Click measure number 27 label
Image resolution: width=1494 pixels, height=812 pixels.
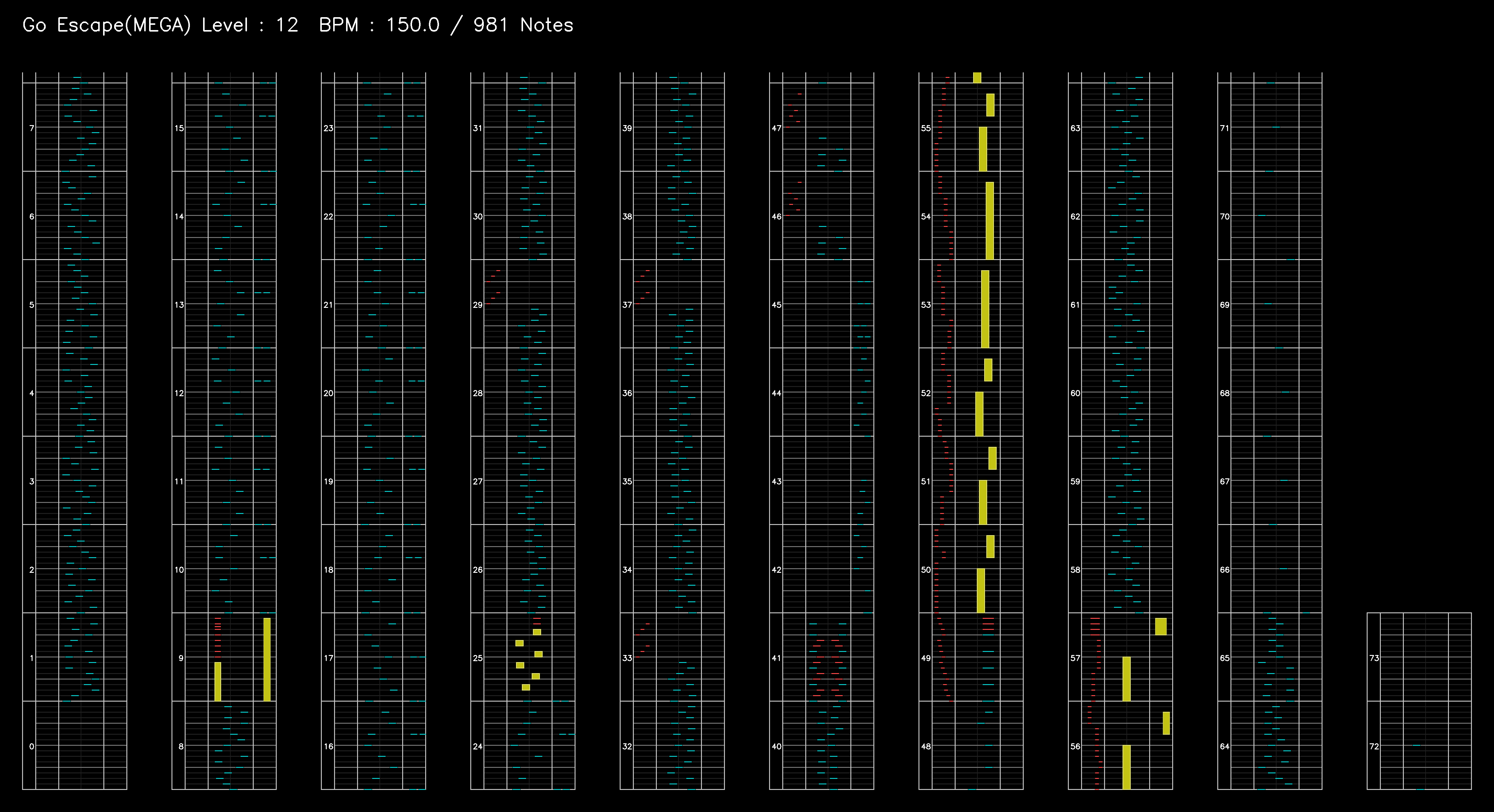click(x=477, y=481)
